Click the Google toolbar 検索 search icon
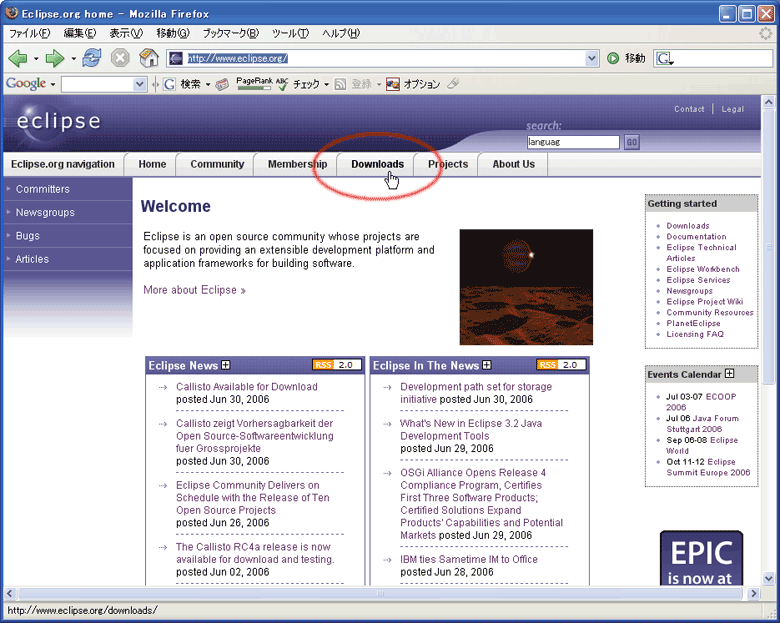 coord(169,84)
